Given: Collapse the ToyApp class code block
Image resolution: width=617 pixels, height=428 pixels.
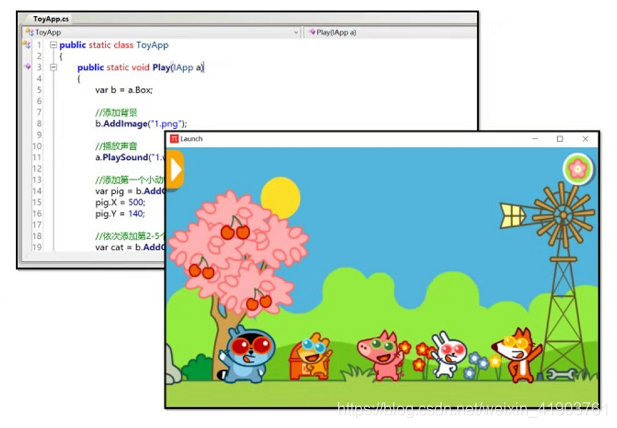Looking at the screenshot, I should (x=54, y=45).
